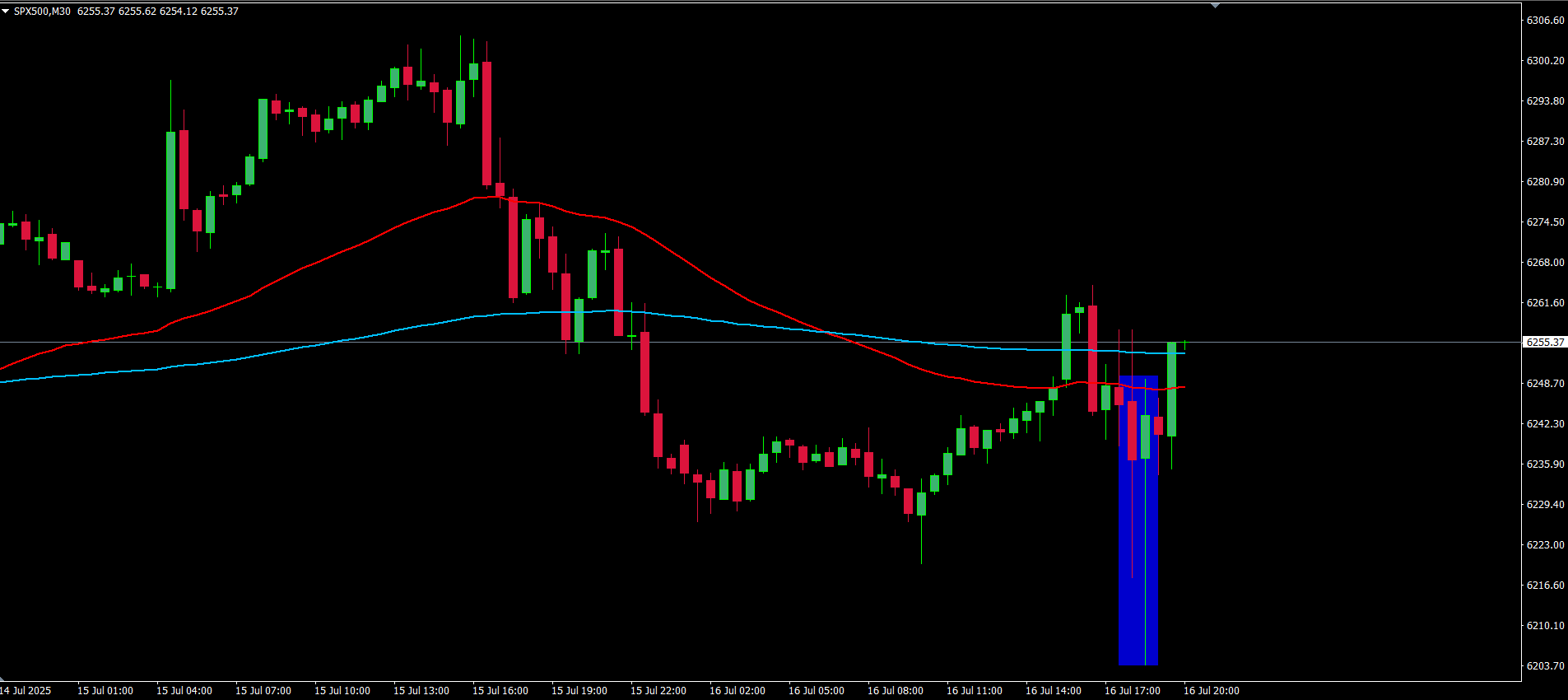The image size is (1568, 700).
Task: Click time axis label 16 Jul 17:00
Action: coord(1133,691)
